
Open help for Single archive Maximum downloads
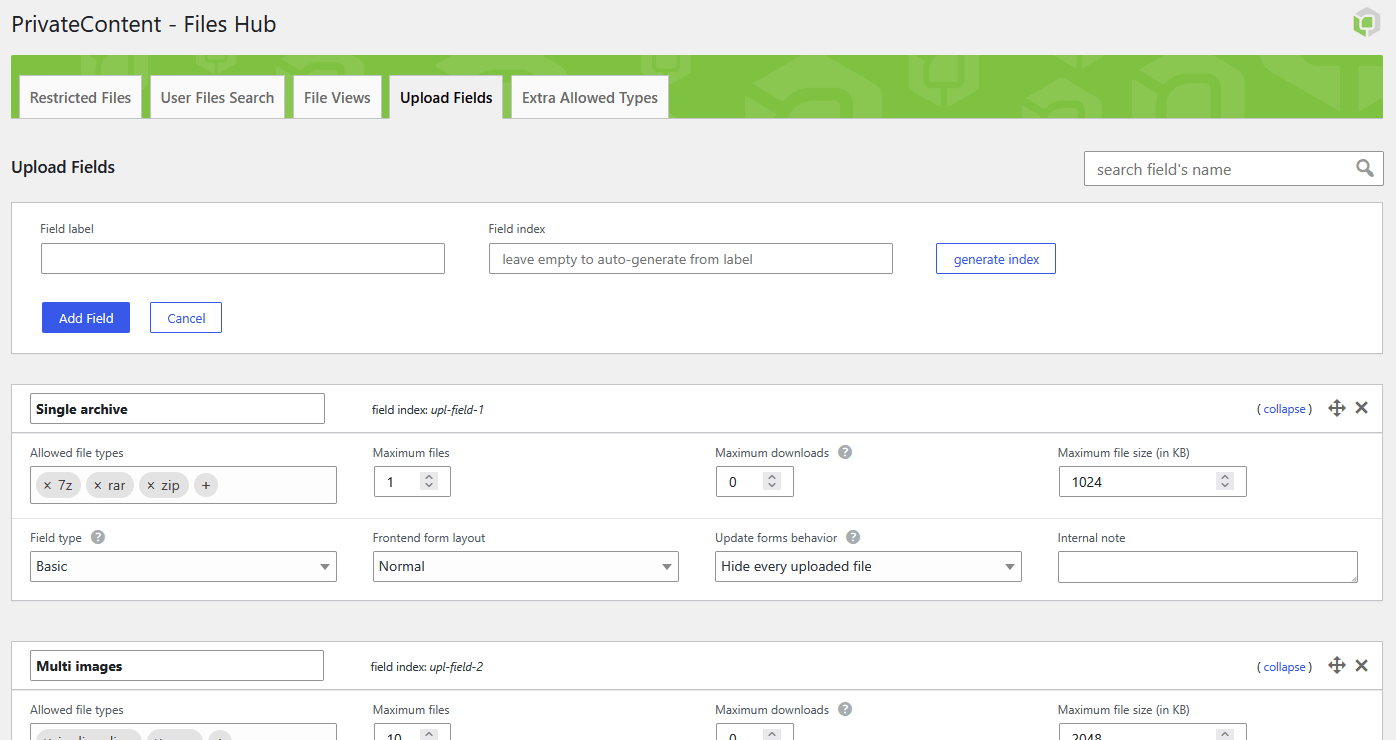845,452
